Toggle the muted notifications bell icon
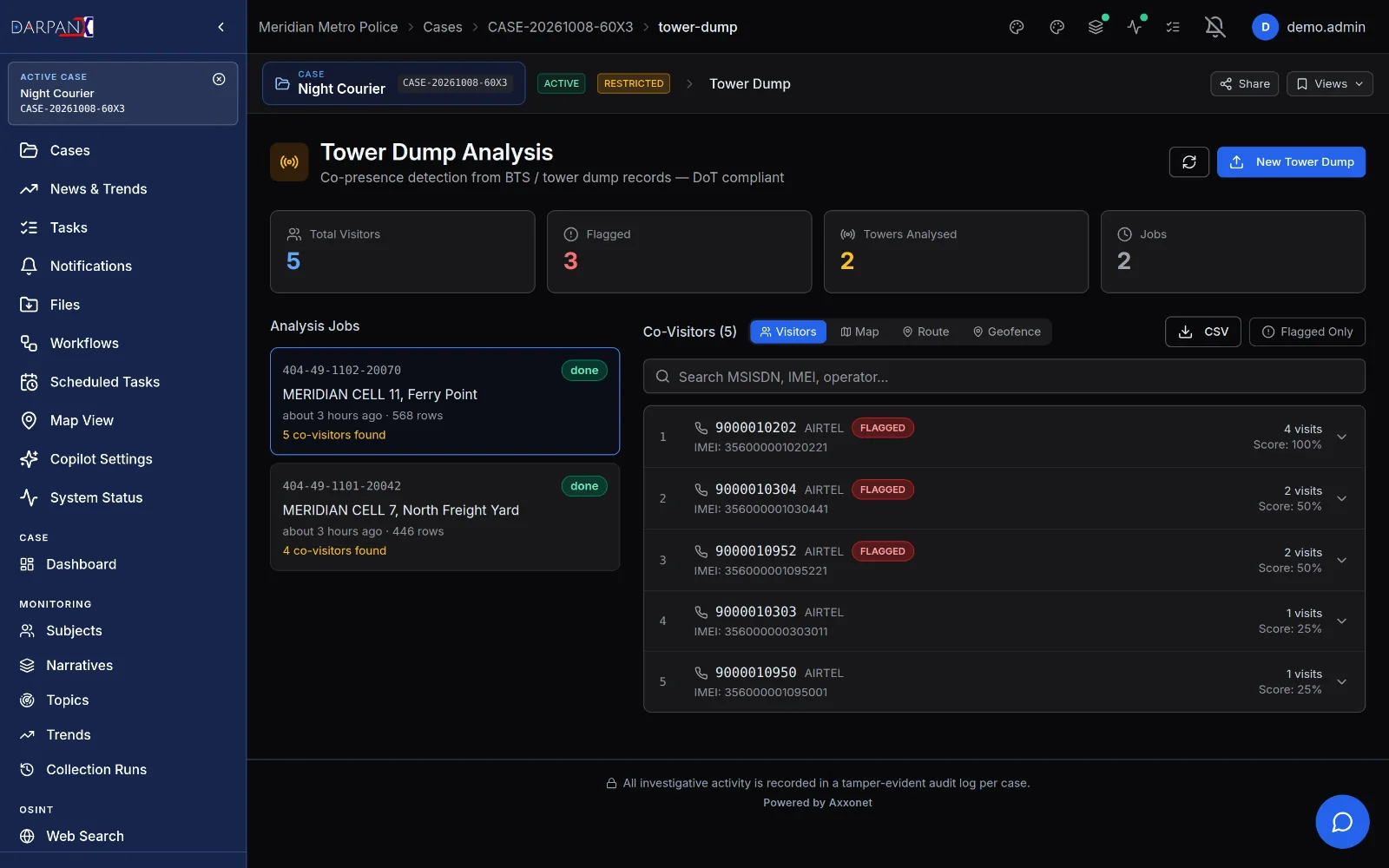The width and height of the screenshot is (1389, 868). click(x=1215, y=27)
